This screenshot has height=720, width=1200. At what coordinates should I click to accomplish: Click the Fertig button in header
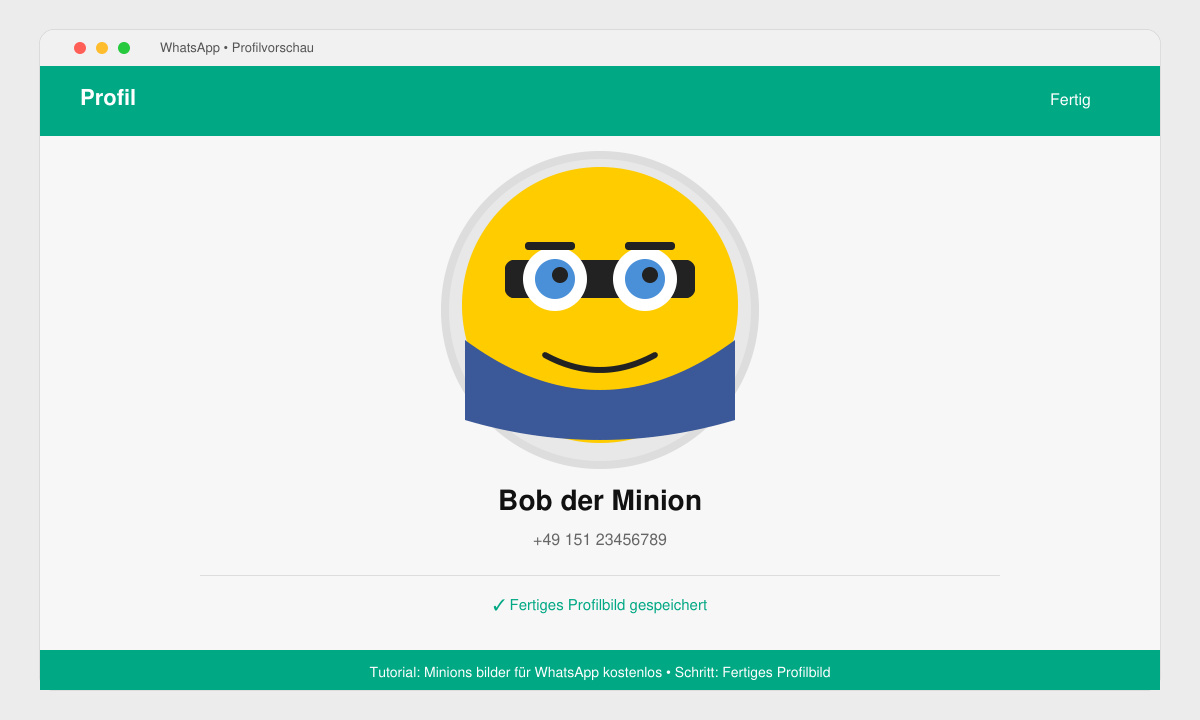click(1070, 100)
